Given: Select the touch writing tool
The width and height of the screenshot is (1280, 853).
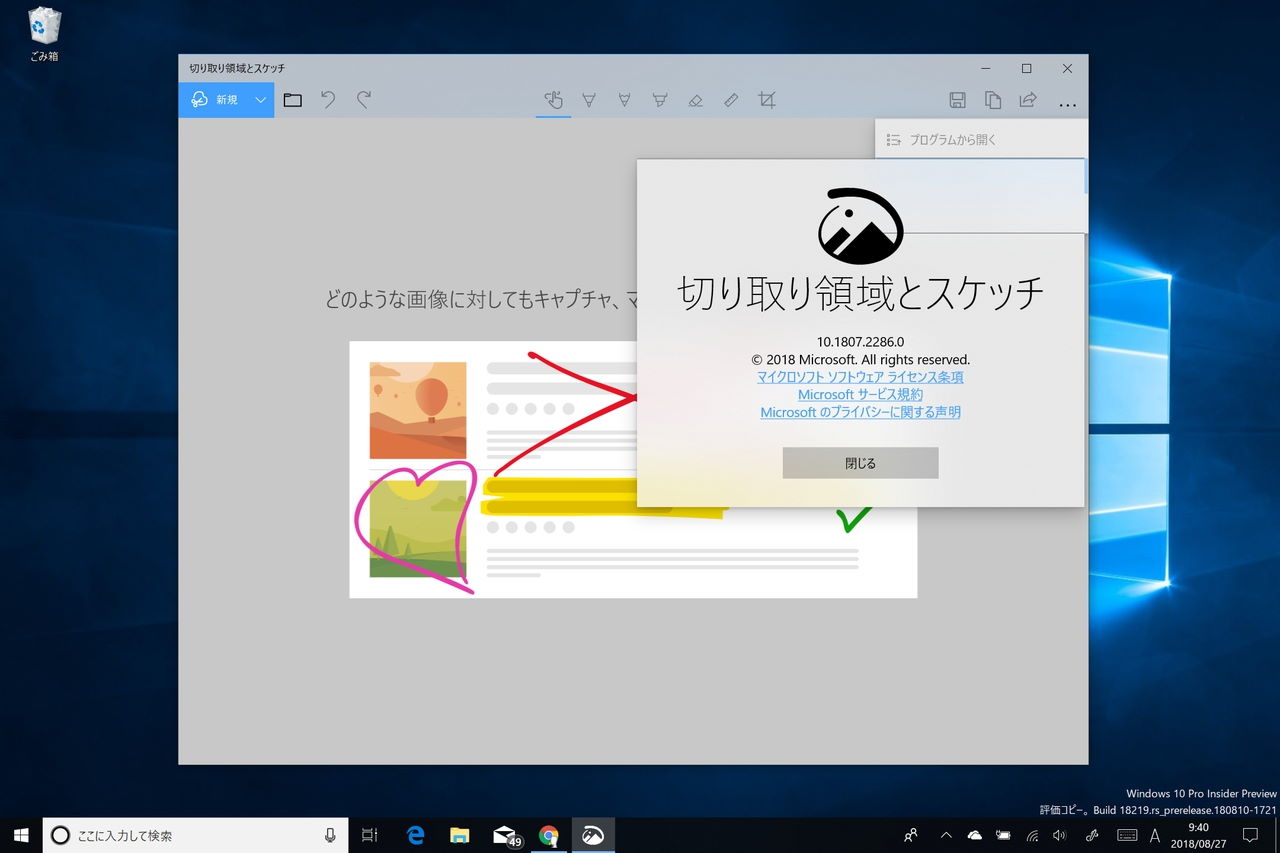Looking at the screenshot, I should click(553, 100).
